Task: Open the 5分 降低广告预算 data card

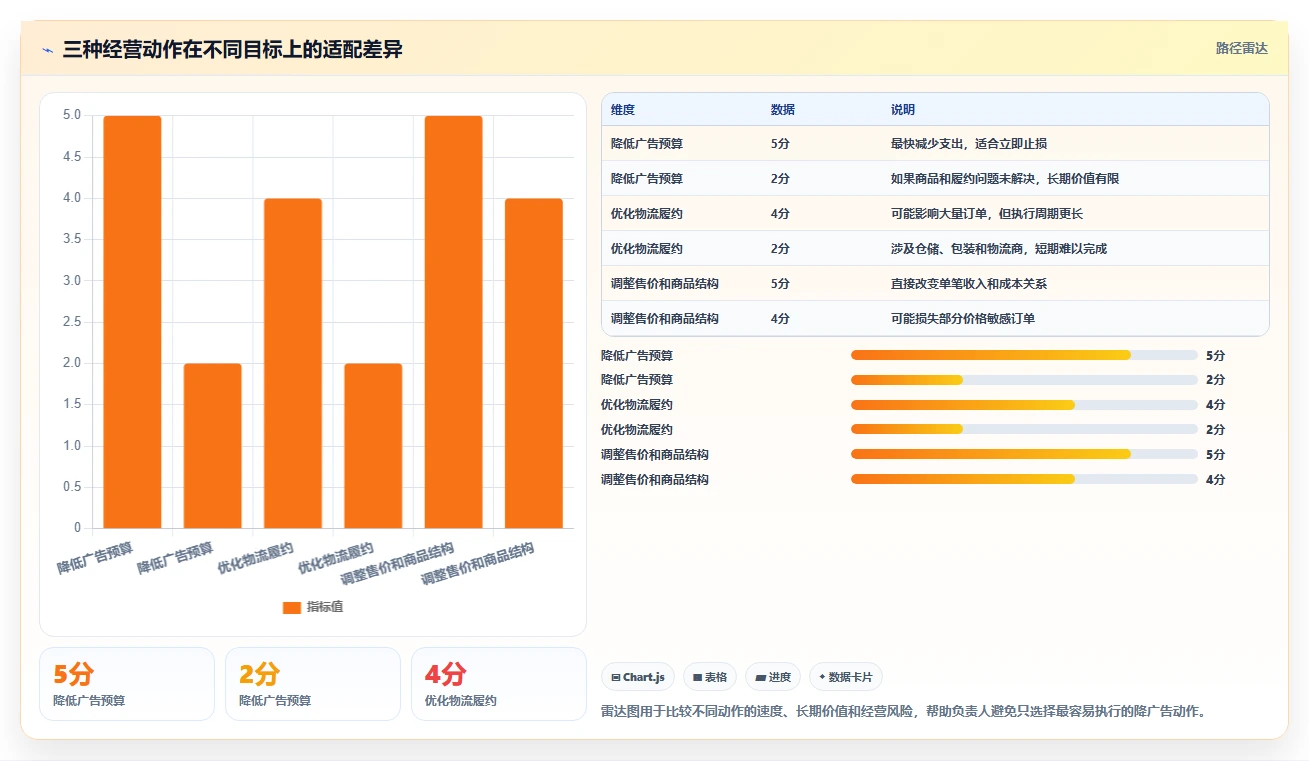Action: pos(127,684)
